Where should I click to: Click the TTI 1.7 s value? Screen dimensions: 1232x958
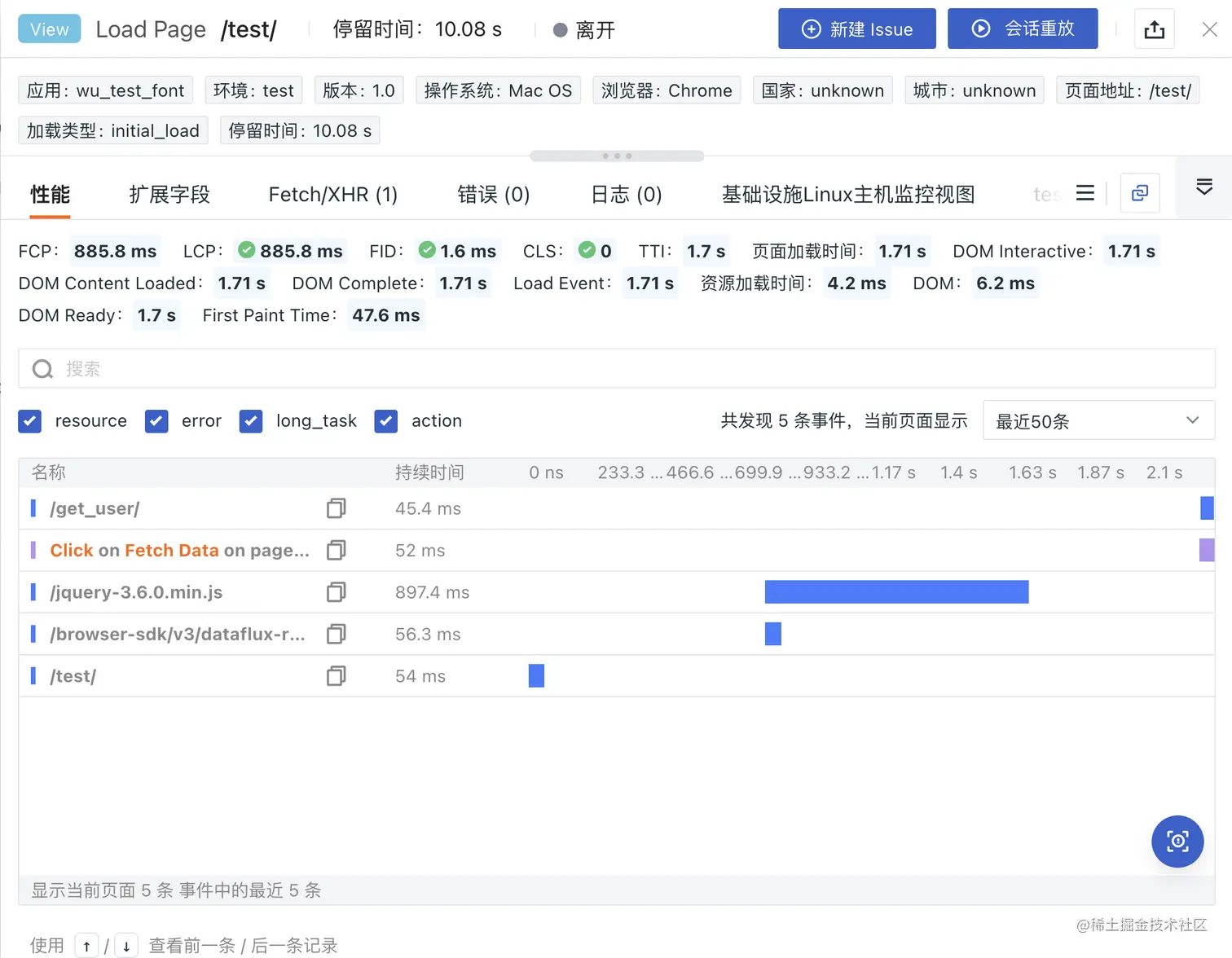(x=706, y=251)
